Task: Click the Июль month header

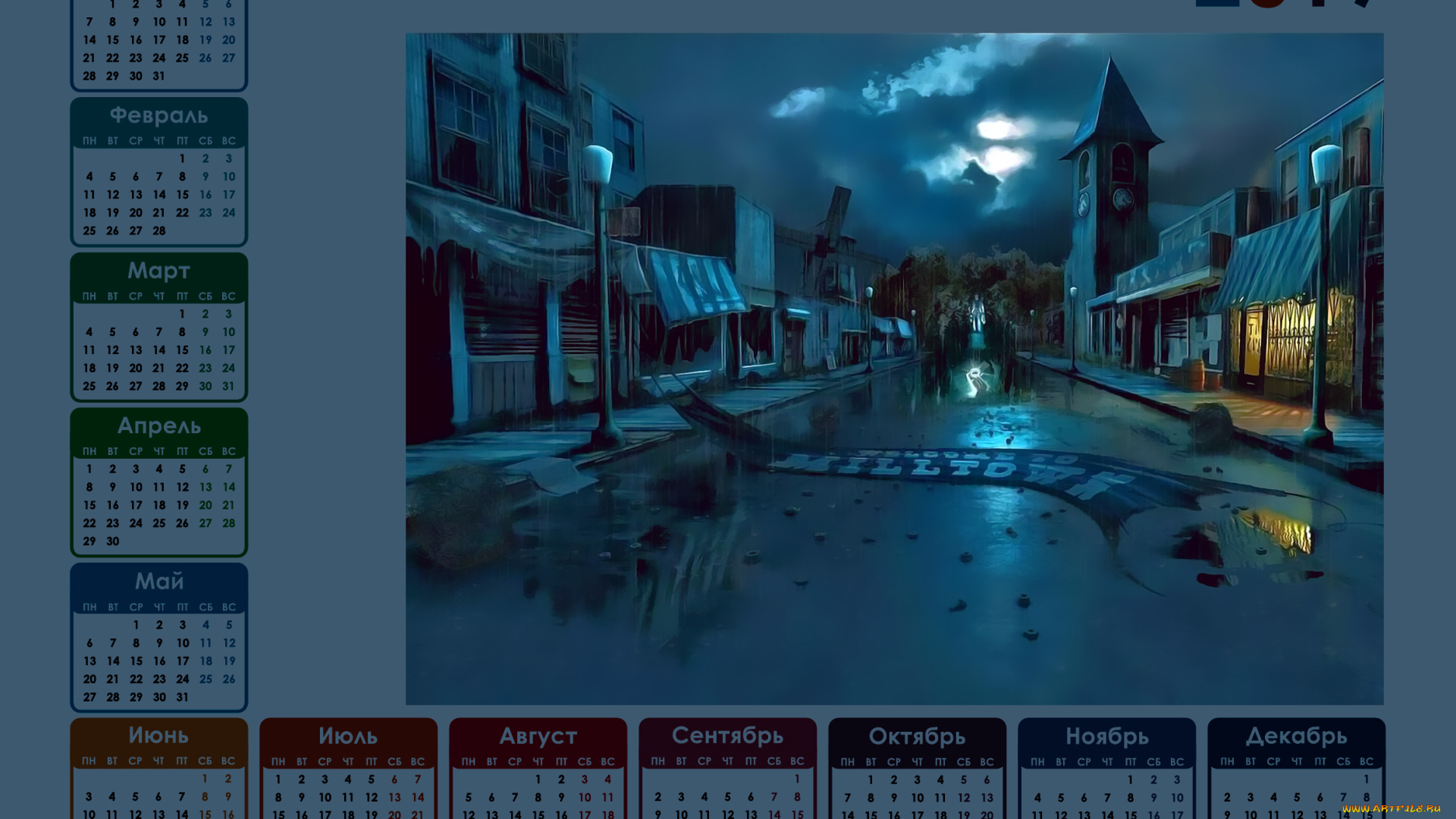Action: [348, 736]
